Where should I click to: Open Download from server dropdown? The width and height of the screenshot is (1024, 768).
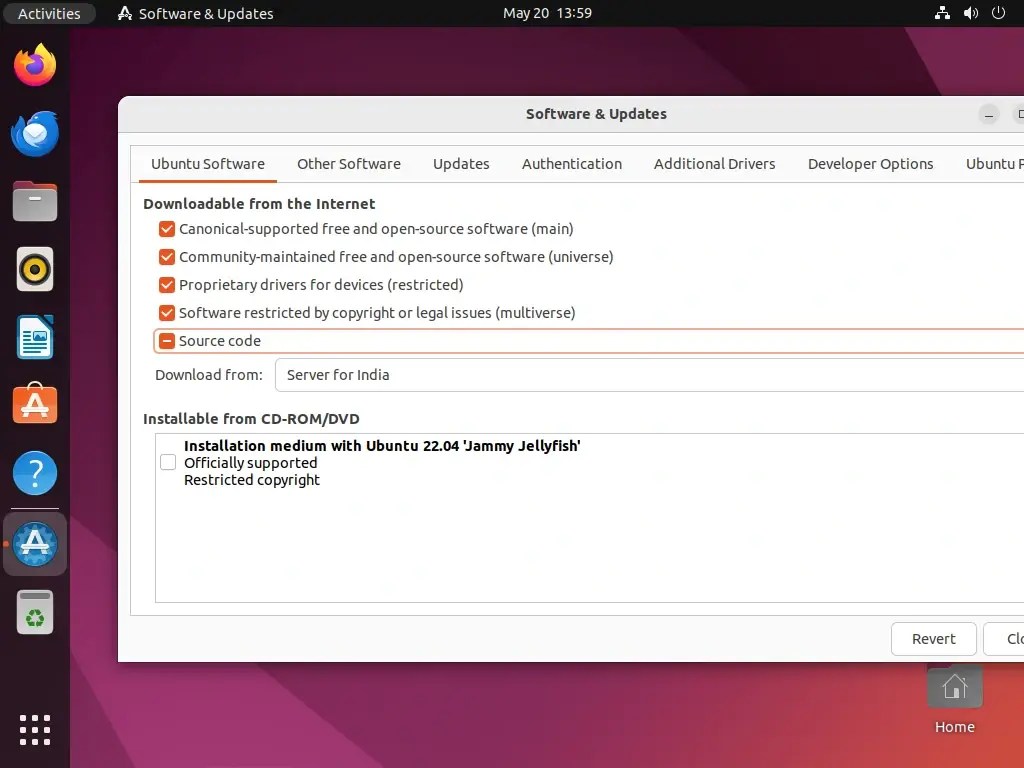pyautogui.click(x=649, y=375)
